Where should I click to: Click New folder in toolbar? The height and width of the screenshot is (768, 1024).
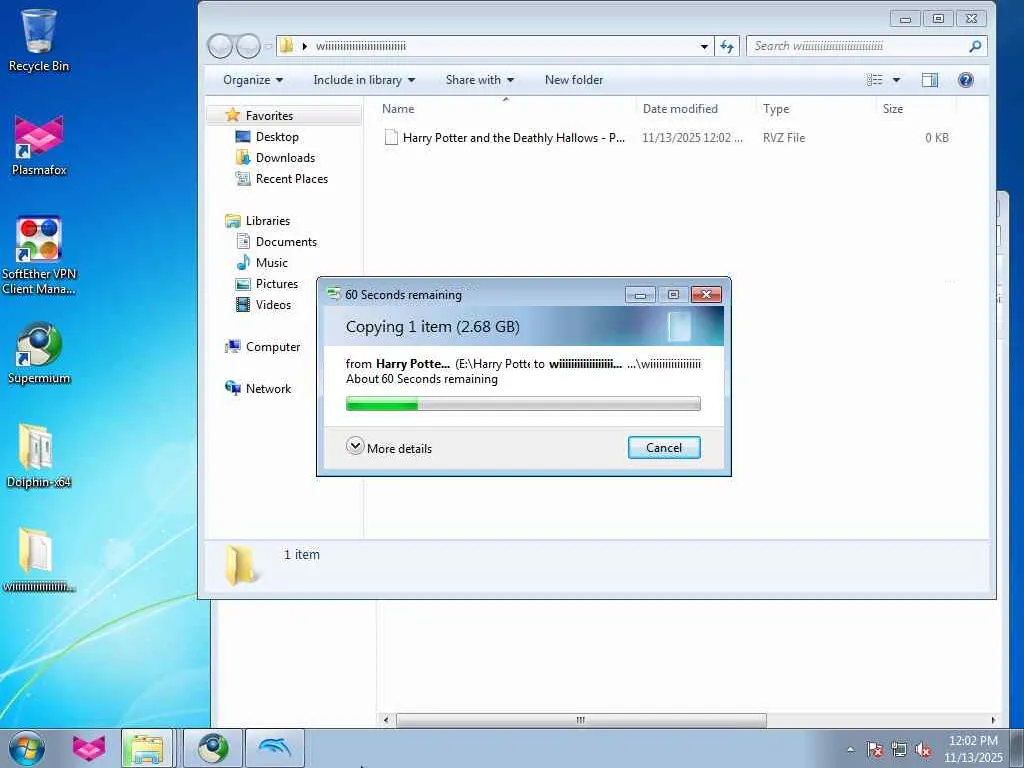coord(574,80)
